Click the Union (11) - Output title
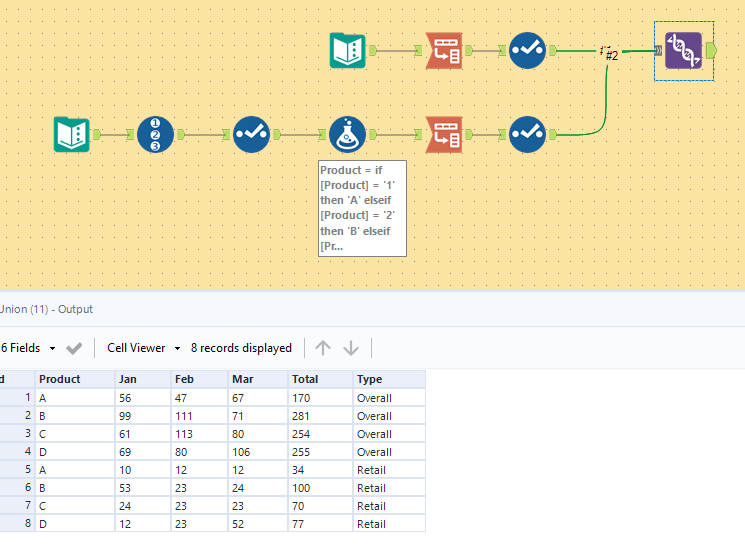 point(47,309)
